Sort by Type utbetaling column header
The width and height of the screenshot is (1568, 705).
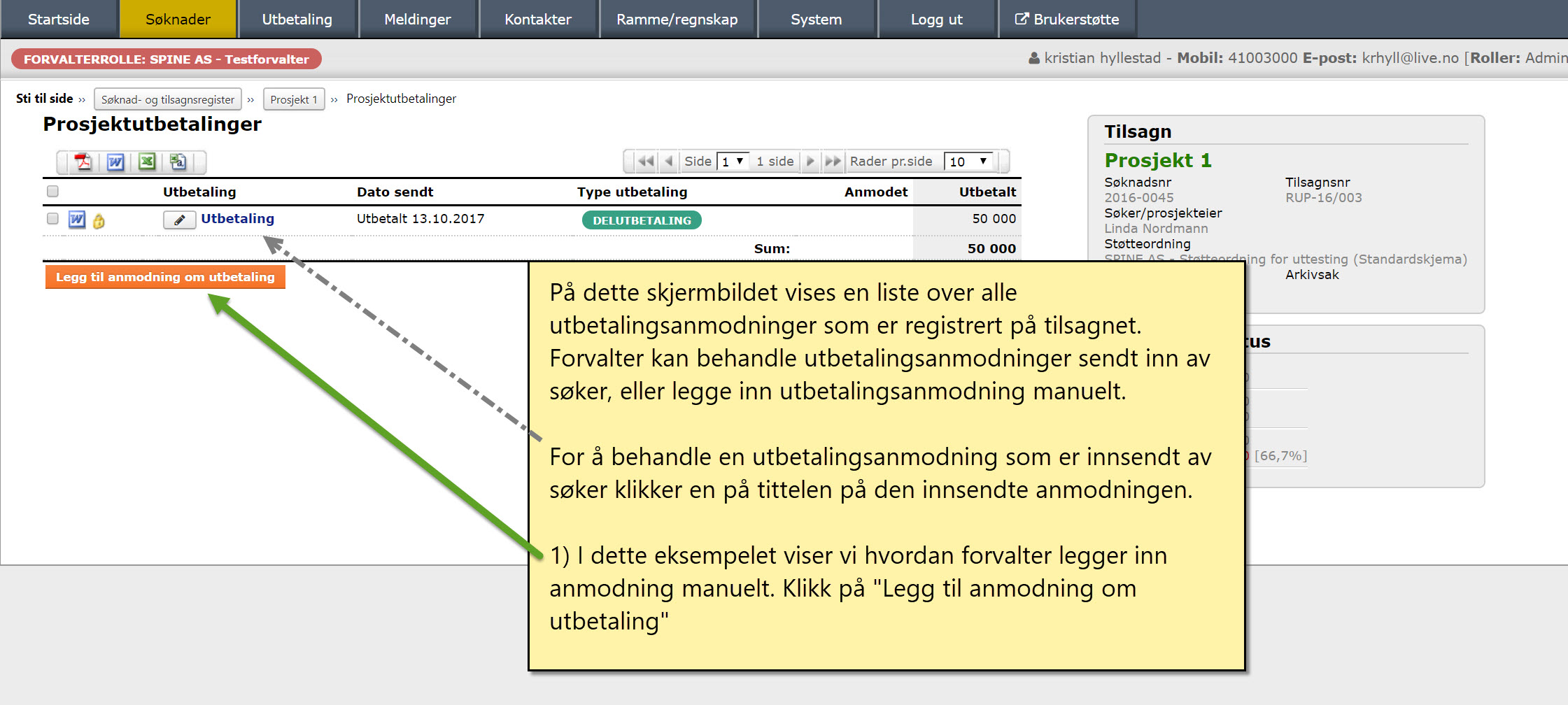tap(633, 192)
